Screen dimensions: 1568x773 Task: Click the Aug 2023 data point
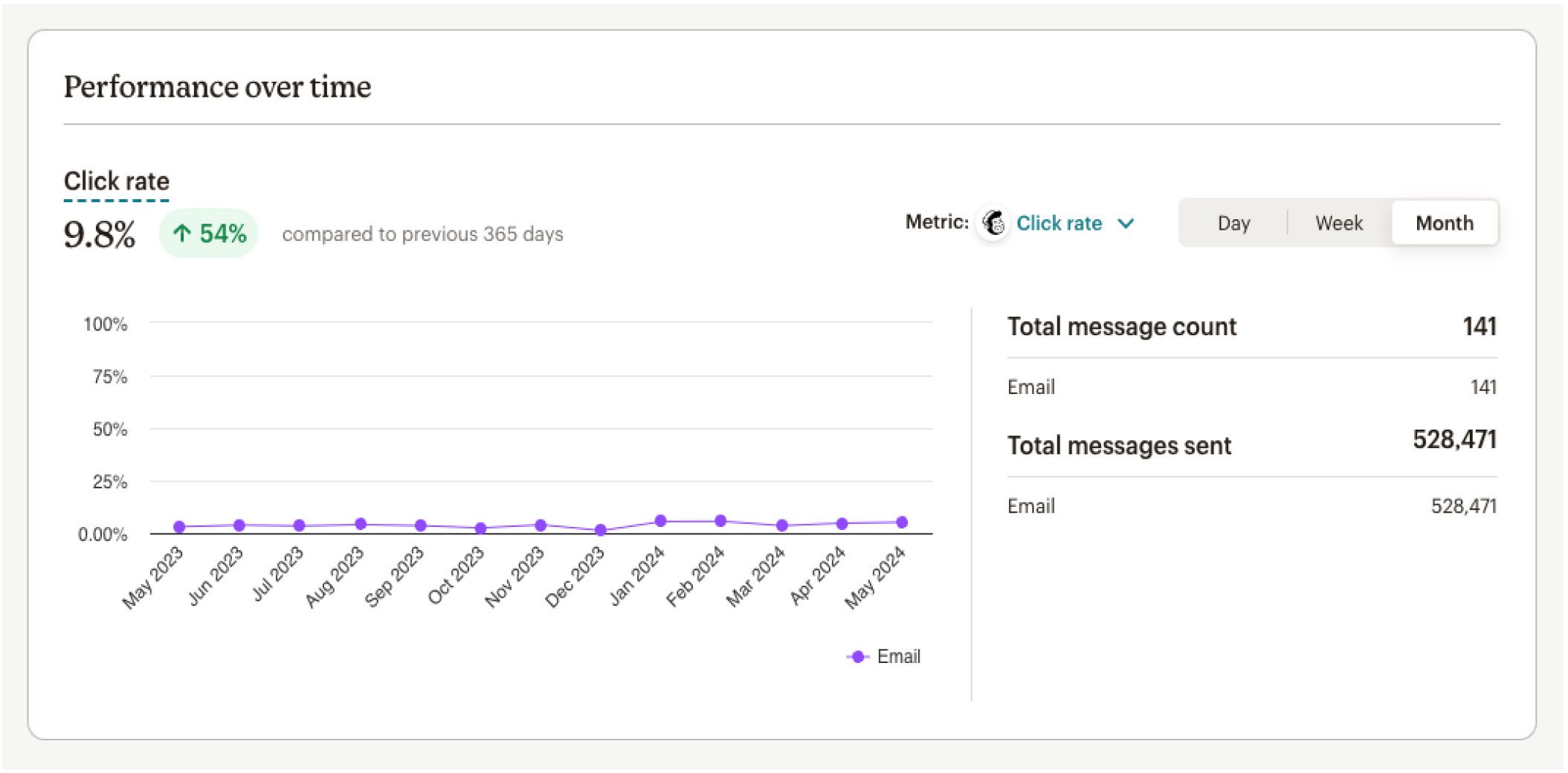[x=361, y=524]
